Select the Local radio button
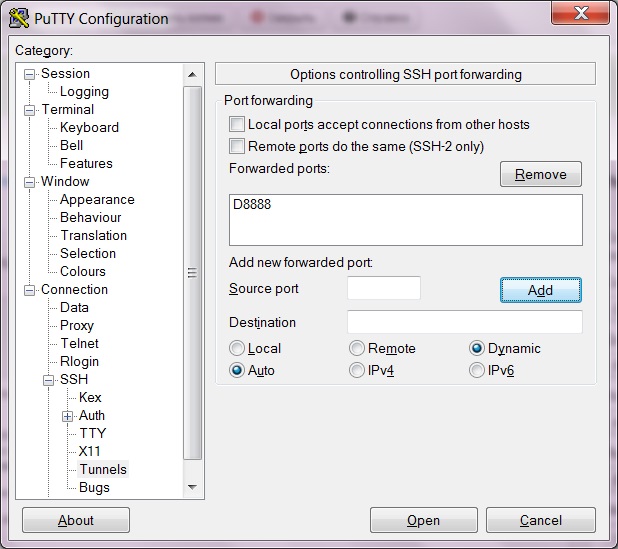The image size is (618, 549). pos(237,348)
